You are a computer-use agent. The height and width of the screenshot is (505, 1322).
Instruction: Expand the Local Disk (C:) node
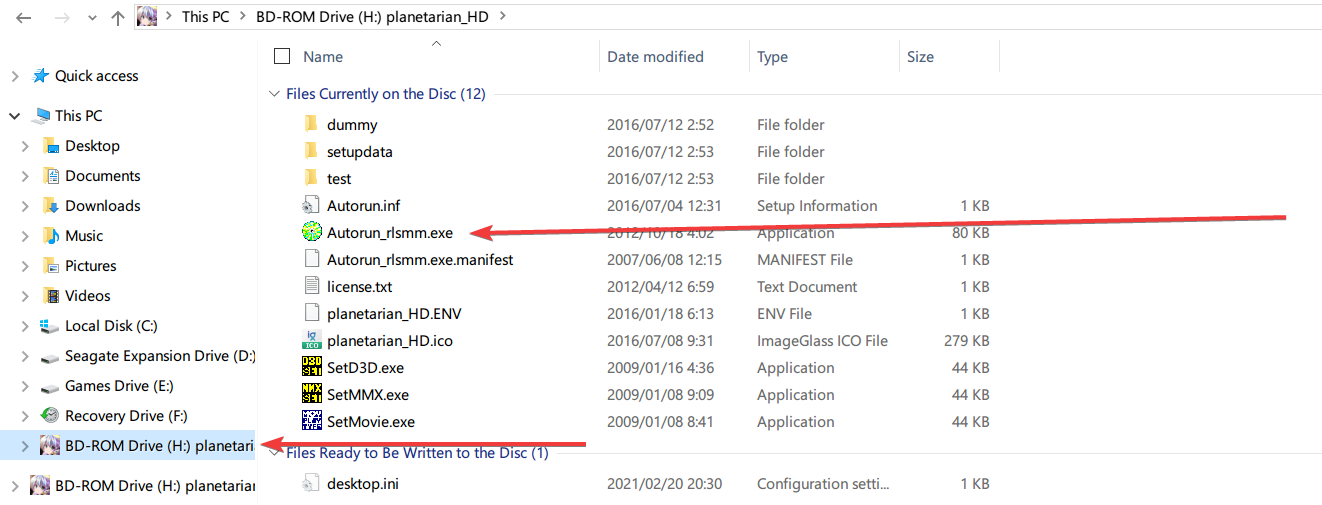click(25, 326)
